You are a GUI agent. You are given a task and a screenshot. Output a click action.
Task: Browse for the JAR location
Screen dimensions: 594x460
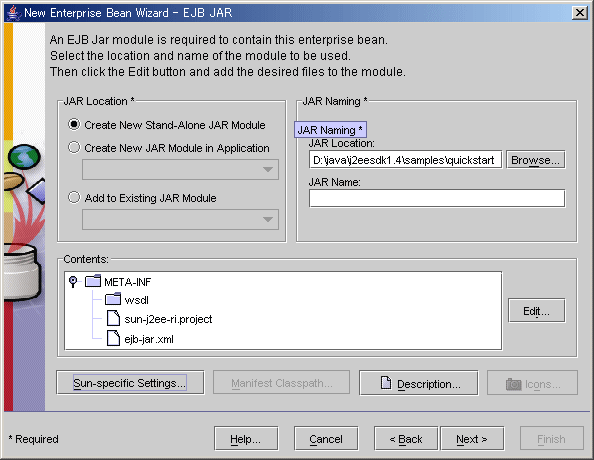tap(535, 160)
